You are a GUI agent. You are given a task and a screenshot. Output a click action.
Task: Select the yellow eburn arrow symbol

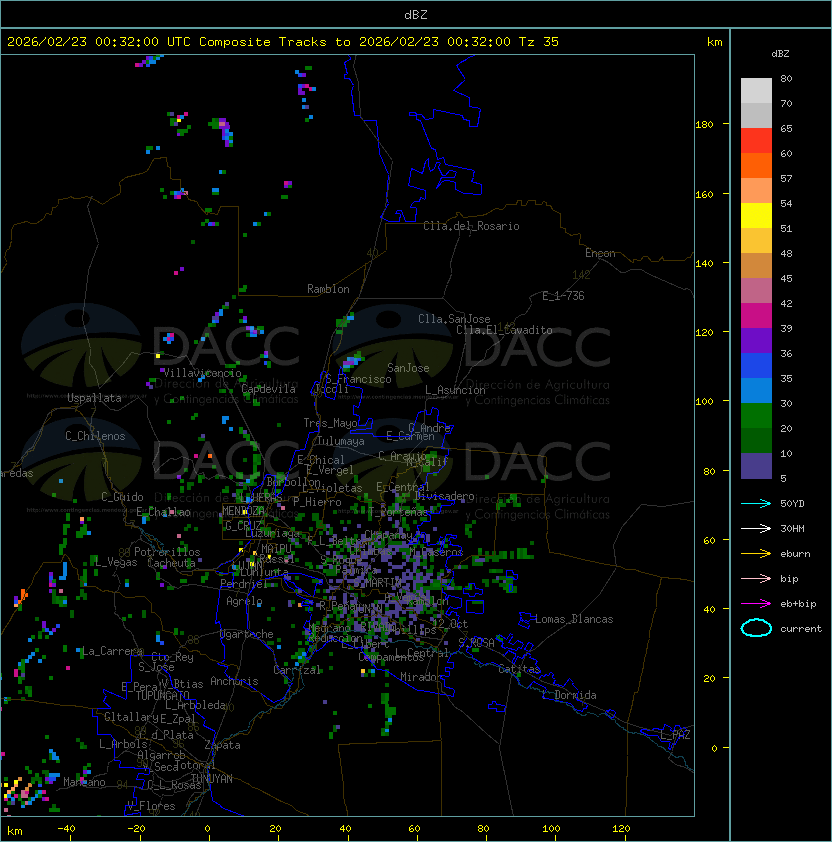(756, 553)
